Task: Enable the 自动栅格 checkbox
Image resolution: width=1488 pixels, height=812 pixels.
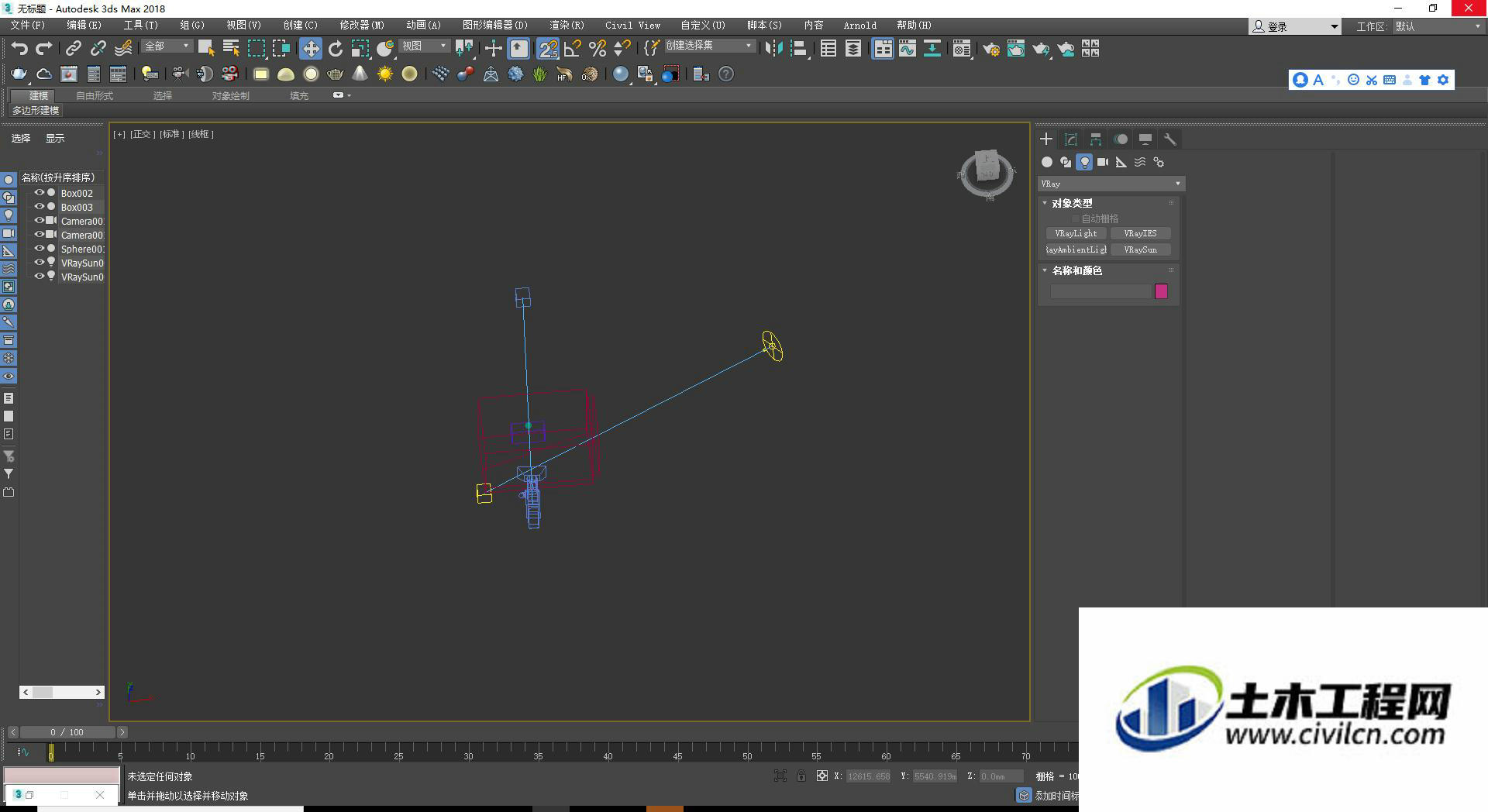Action: pyautogui.click(x=1075, y=218)
